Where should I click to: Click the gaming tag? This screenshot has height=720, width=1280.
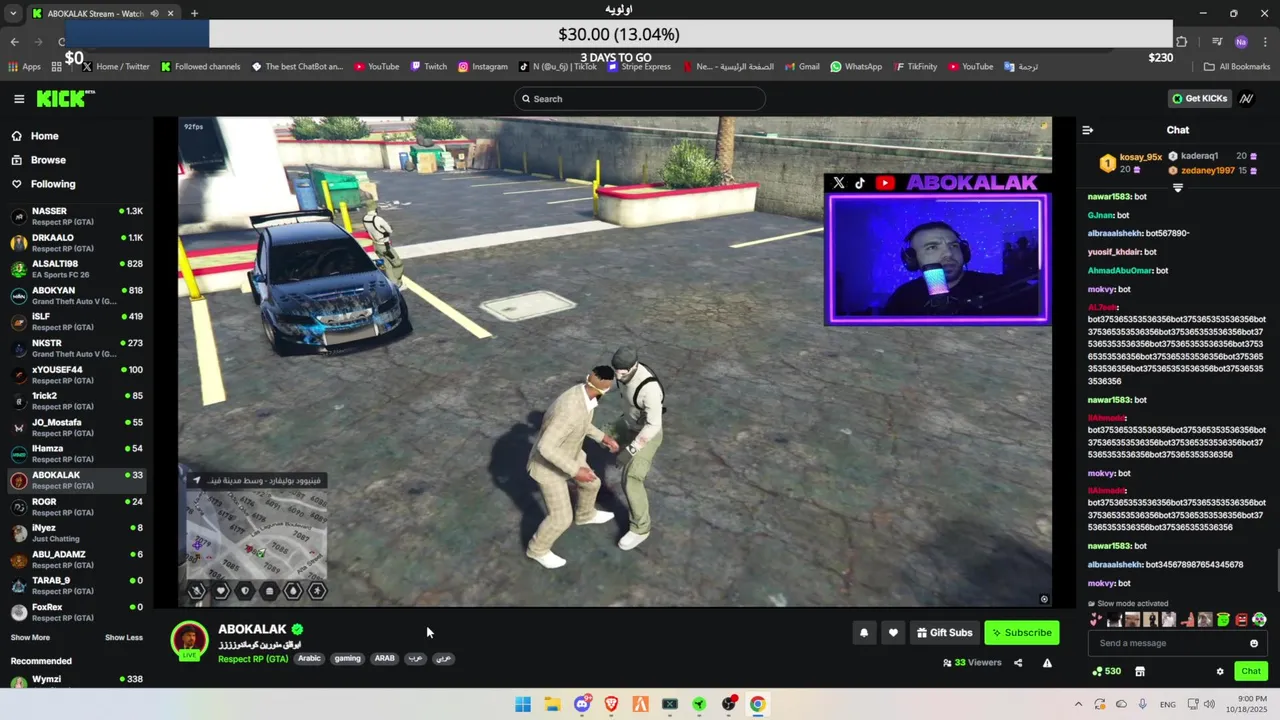click(x=347, y=659)
